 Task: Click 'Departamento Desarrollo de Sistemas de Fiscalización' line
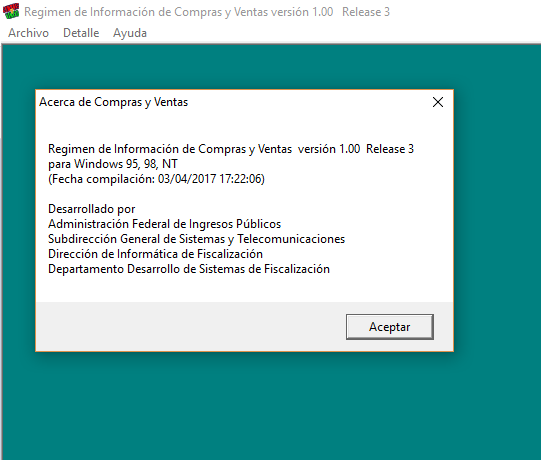point(189,269)
